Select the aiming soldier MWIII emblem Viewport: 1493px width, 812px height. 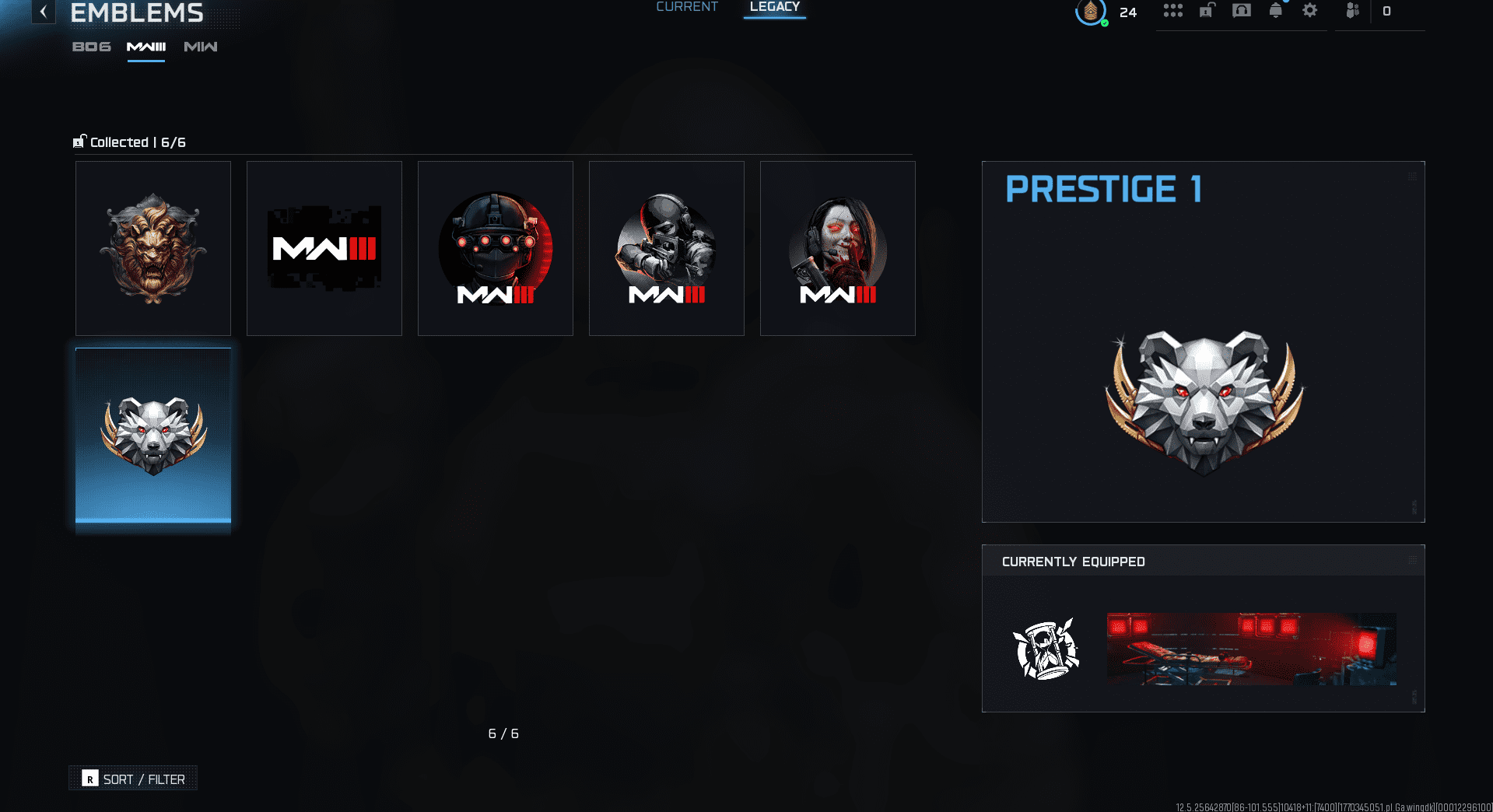(x=667, y=248)
